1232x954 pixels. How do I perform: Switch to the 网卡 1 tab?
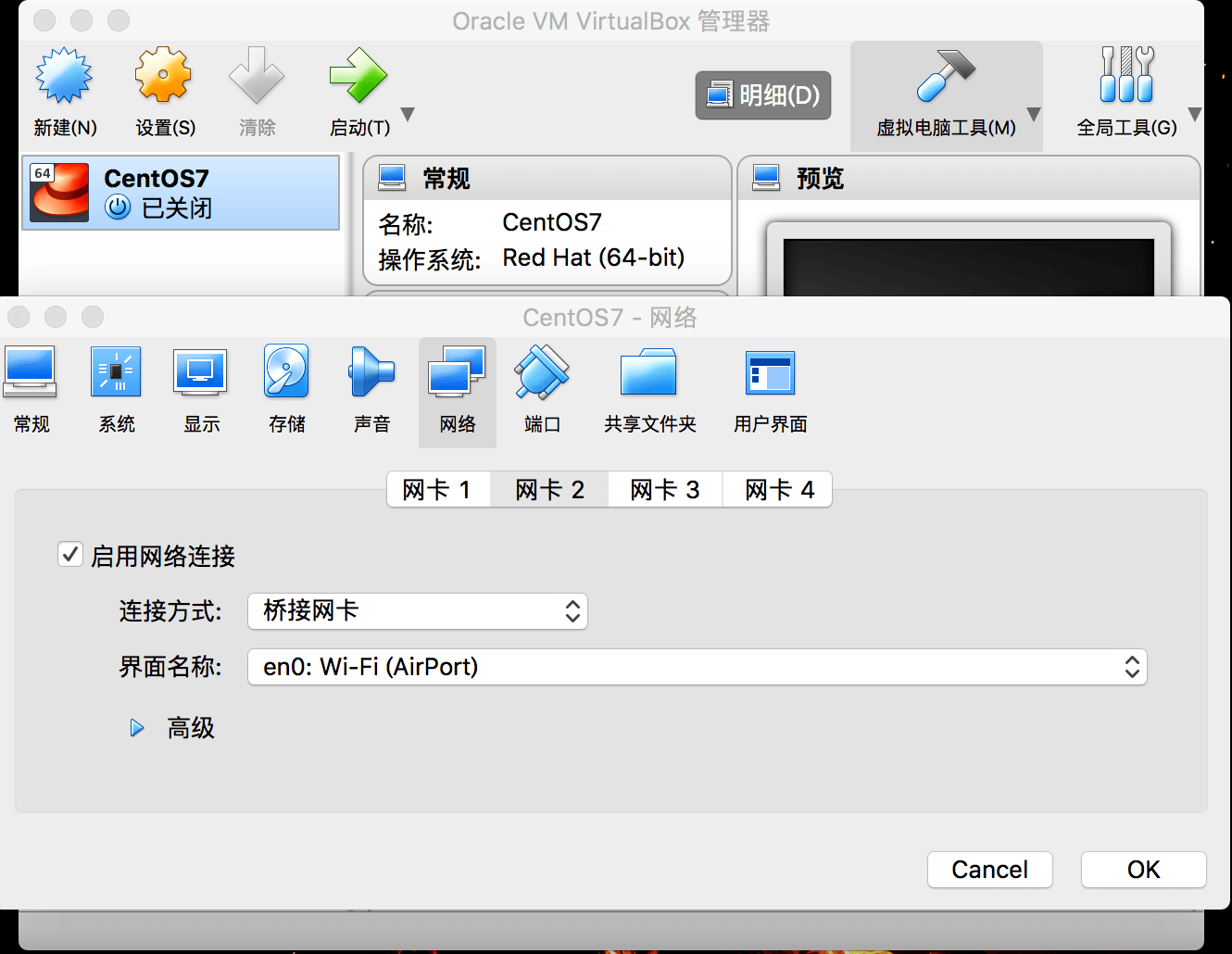[437, 489]
